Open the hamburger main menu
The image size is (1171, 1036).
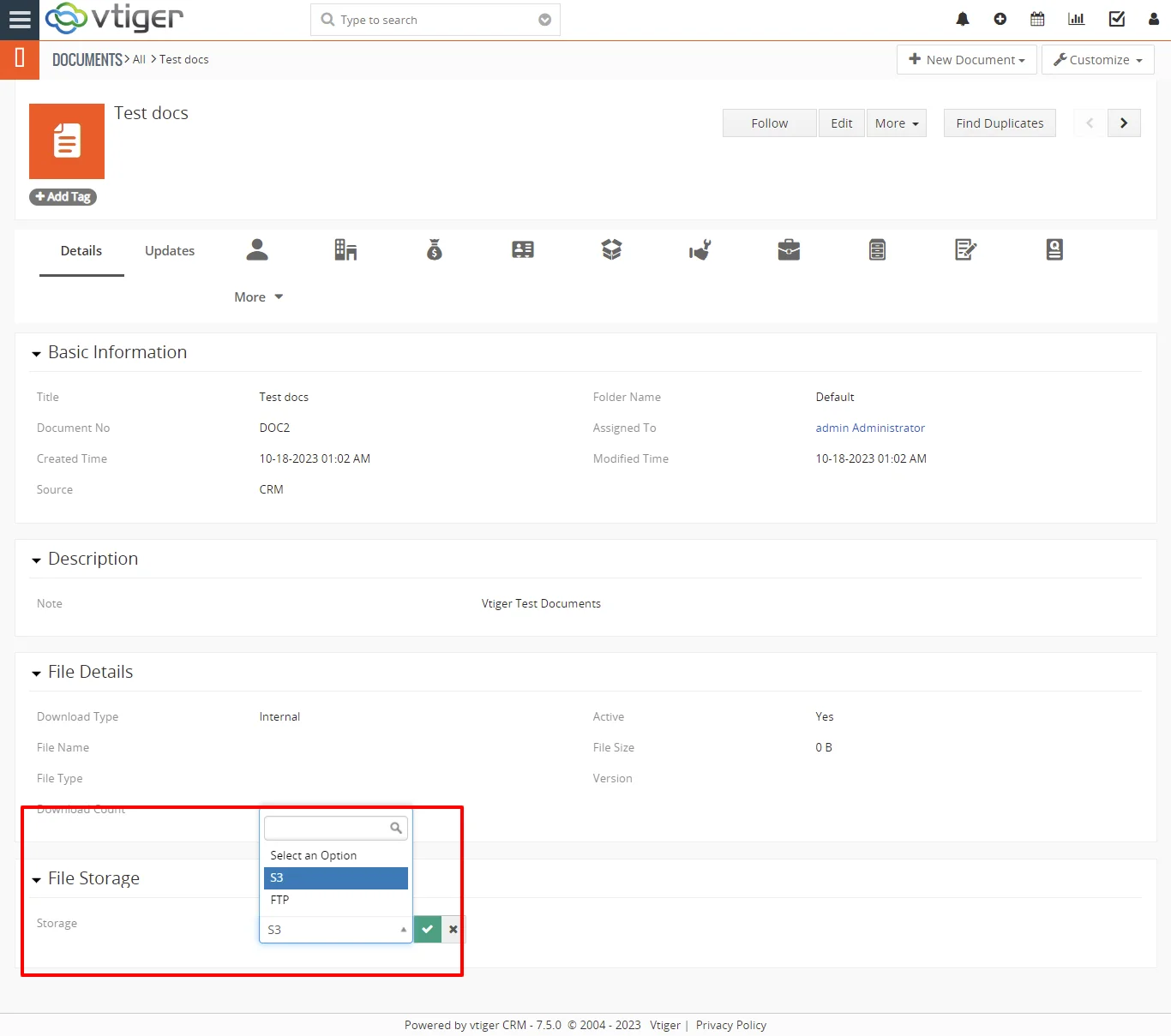[20, 20]
